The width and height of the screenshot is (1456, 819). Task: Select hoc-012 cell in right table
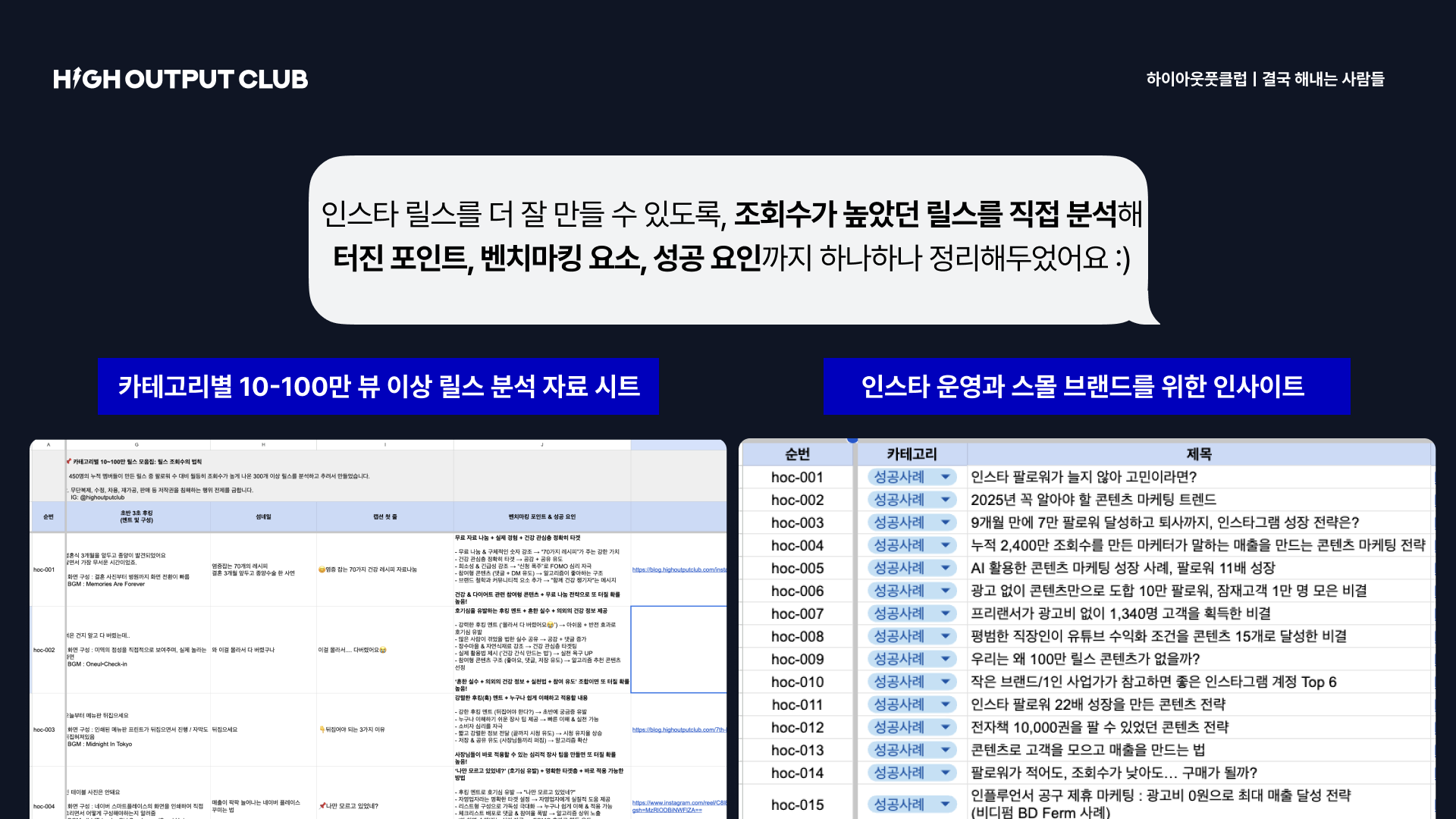[x=797, y=727]
